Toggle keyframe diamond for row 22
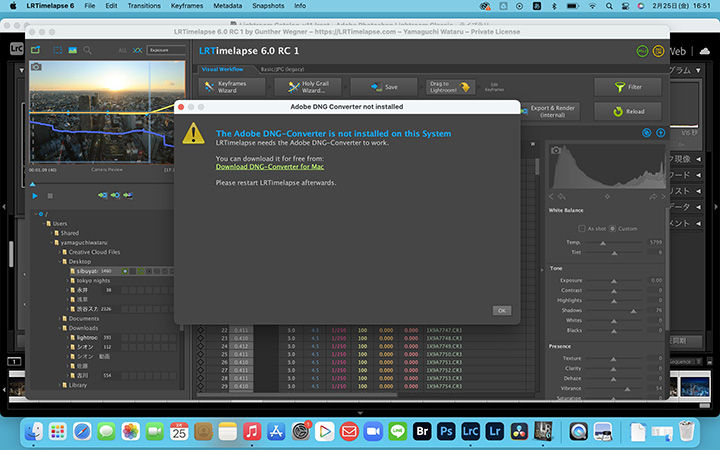Screen dimensions: 720x450 tap(201, 330)
